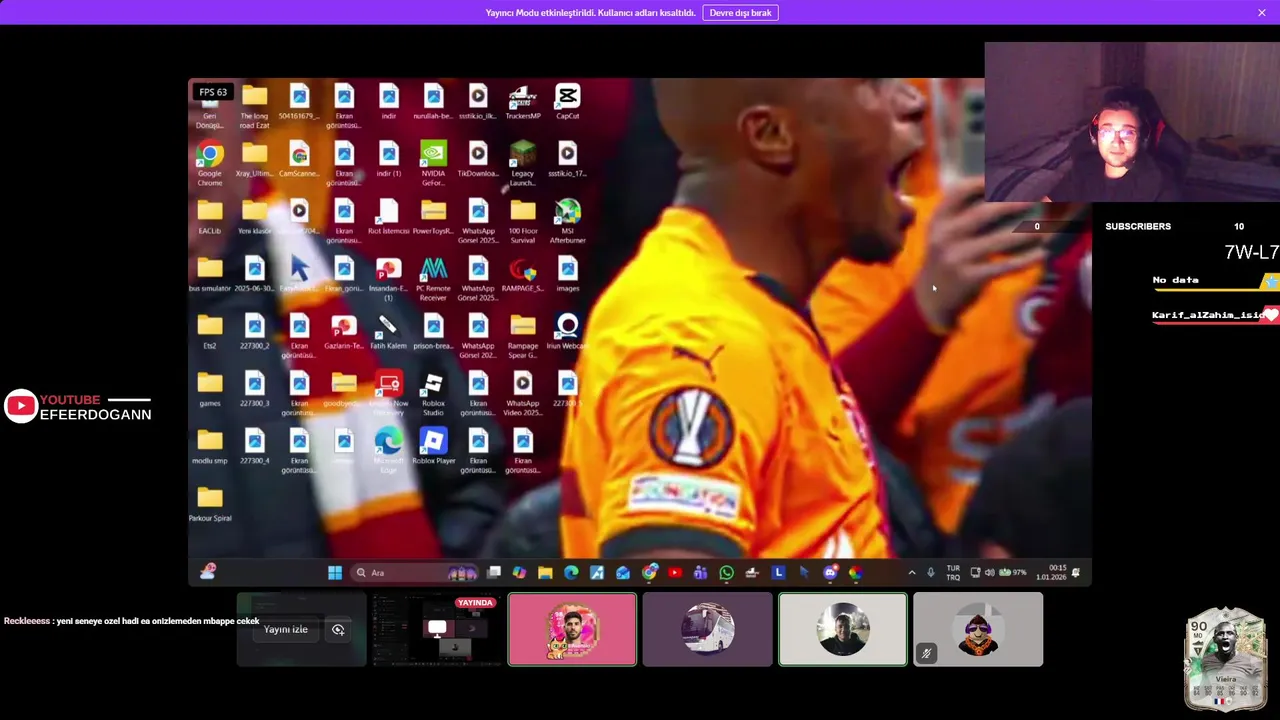Open the Riot İstemcisi shortcut
1280x720 pixels.
pyautogui.click(x=388, y=216)
